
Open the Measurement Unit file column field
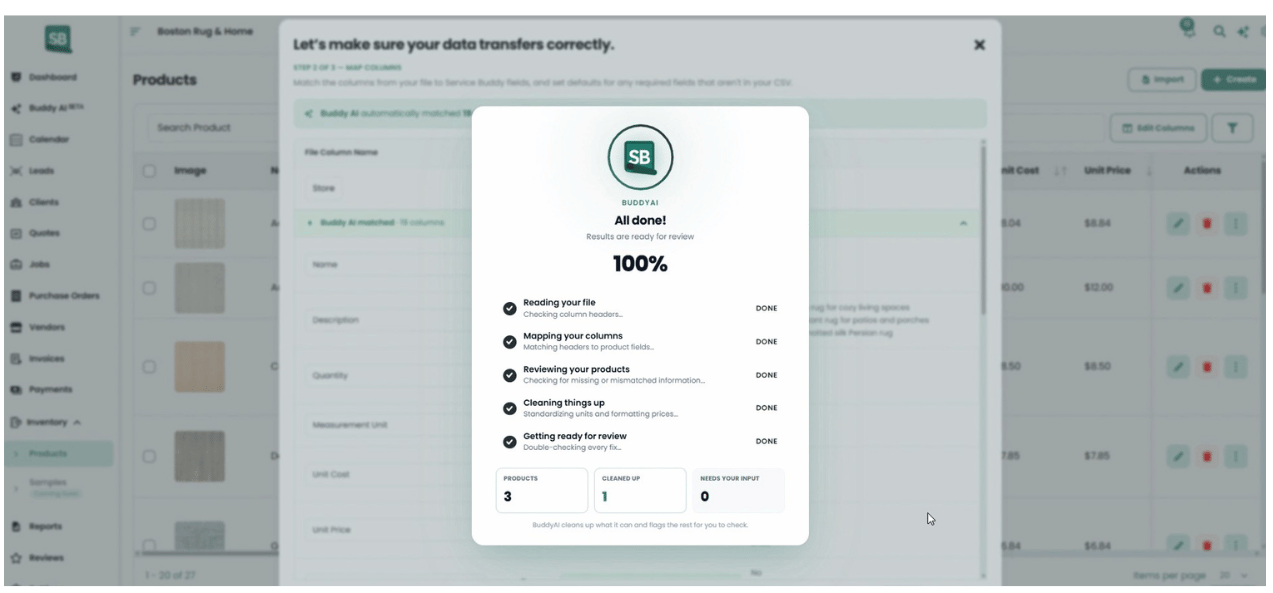pyautogui.click(x=350, y=424)
